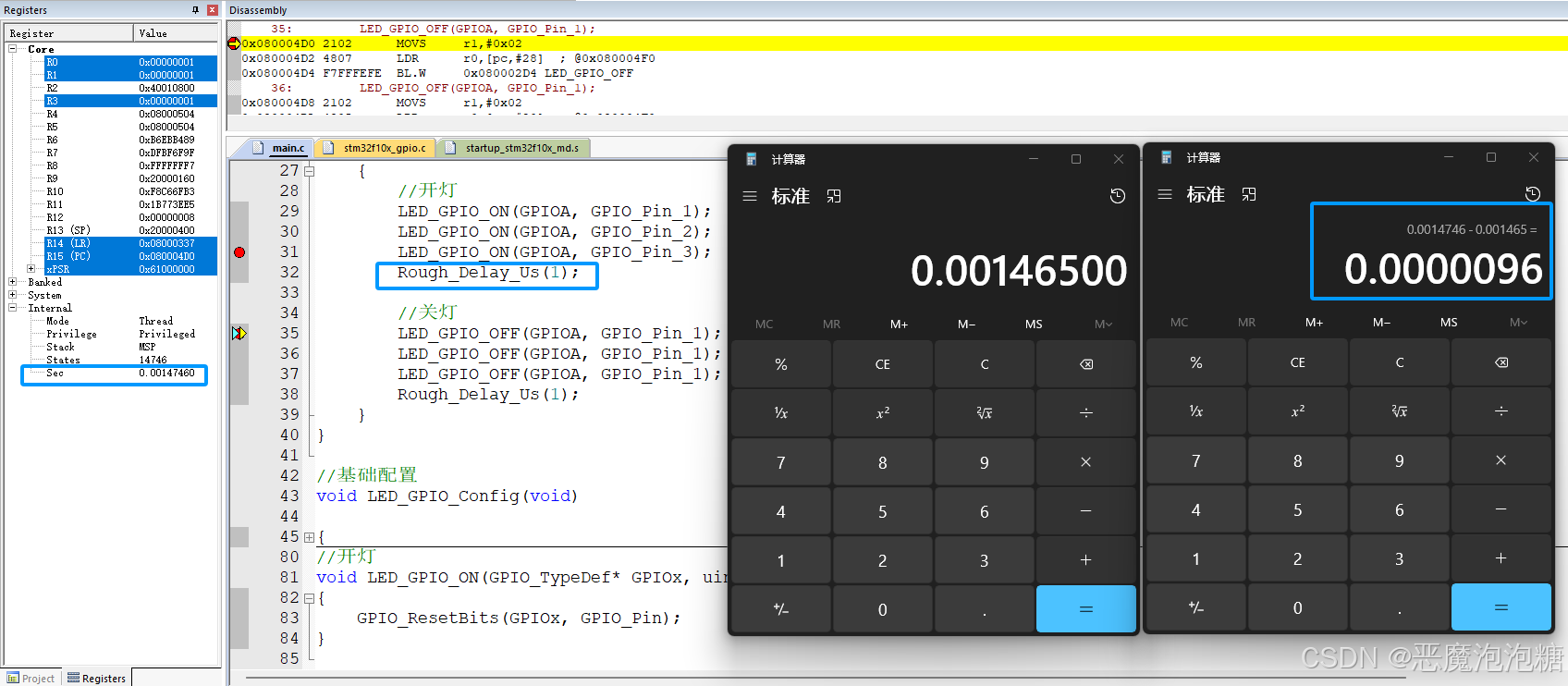Click CE in calculator showing 0.00146500

[x=883, y=364]
